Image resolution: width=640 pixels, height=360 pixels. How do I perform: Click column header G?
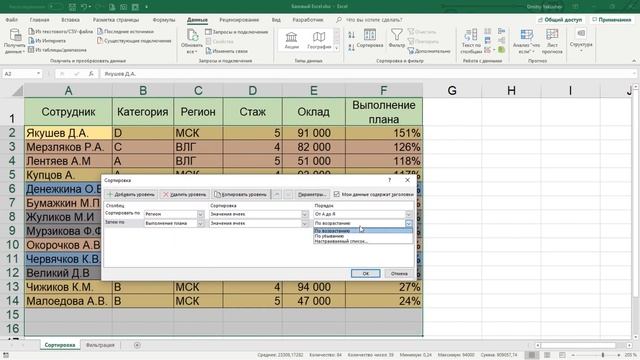point(452,90)
